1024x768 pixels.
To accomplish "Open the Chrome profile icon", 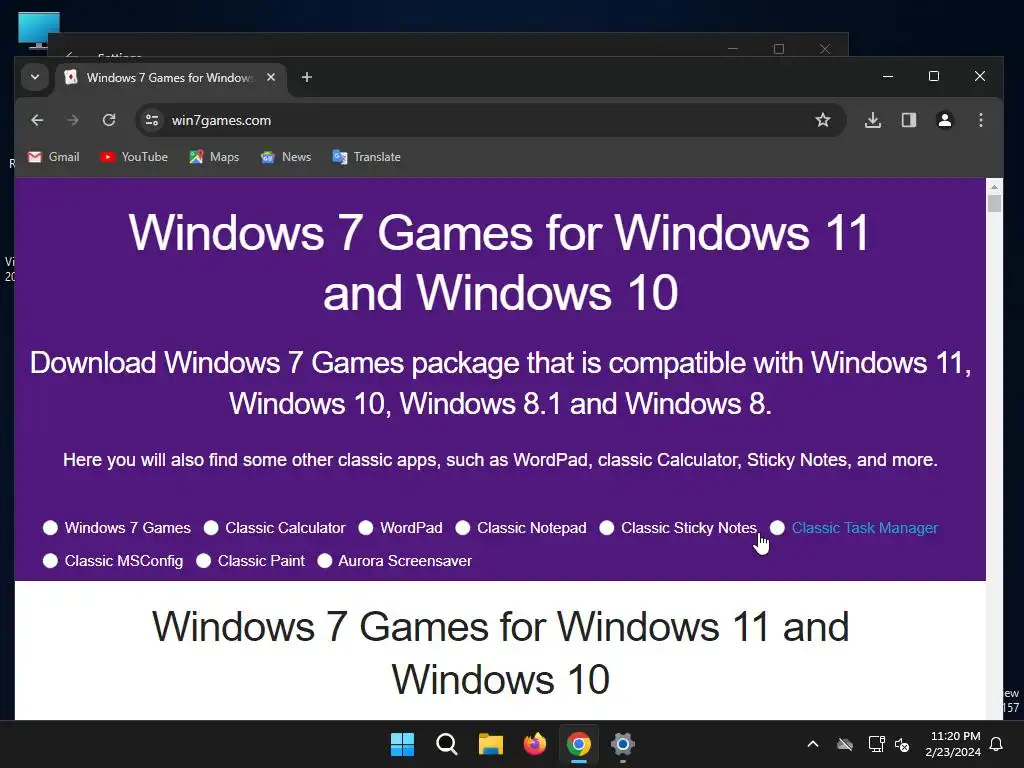I will 944,120.
